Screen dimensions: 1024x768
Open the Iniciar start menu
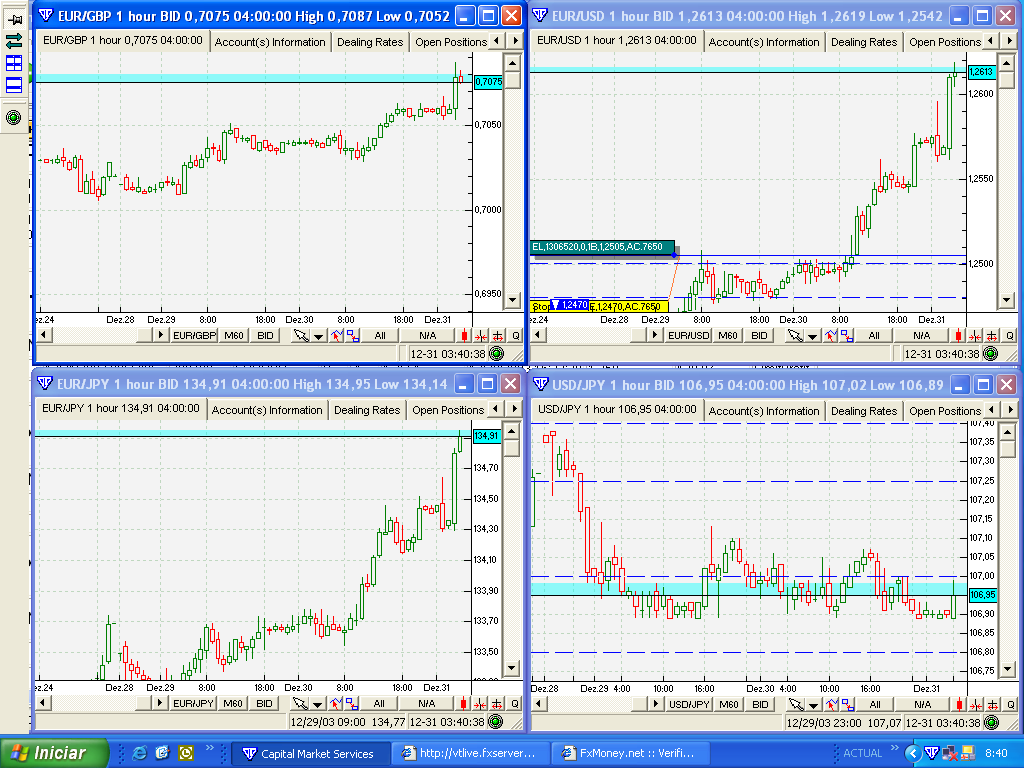click(x=54, y=754)
